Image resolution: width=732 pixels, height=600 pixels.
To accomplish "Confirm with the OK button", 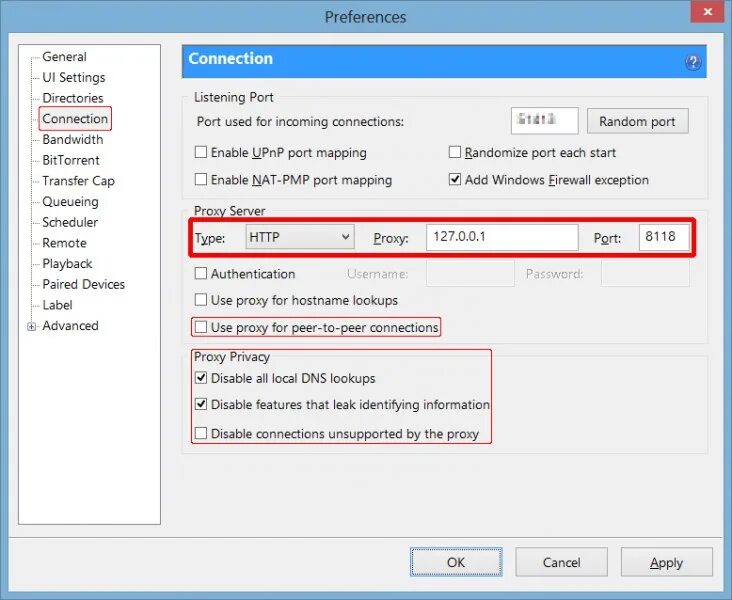I will click(x=456, y=562).
